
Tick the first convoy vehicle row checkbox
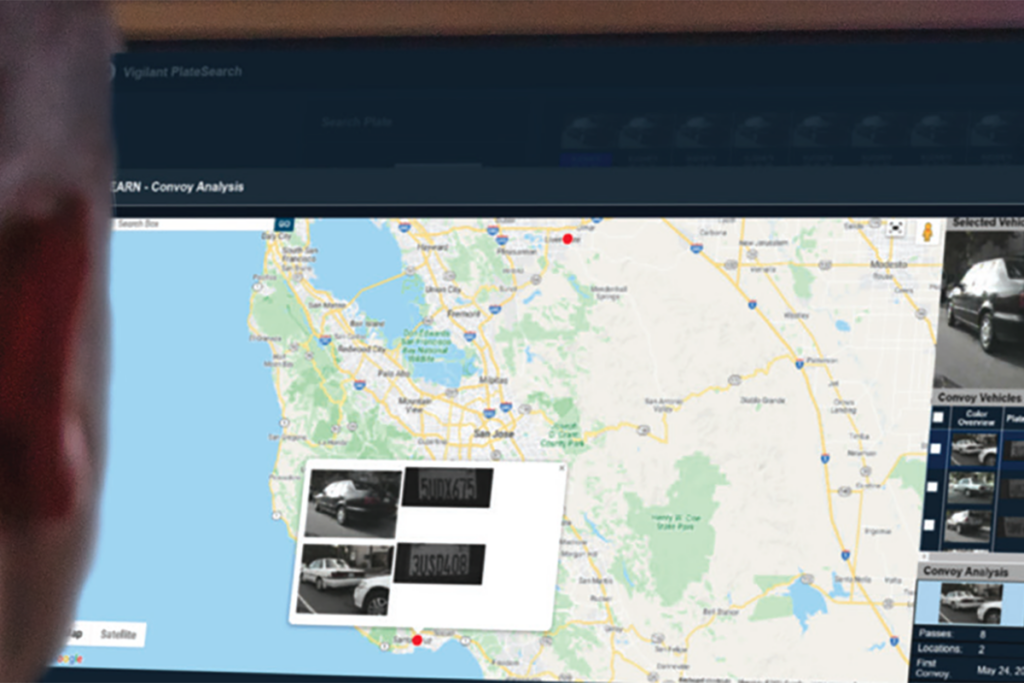pos(935,449)
